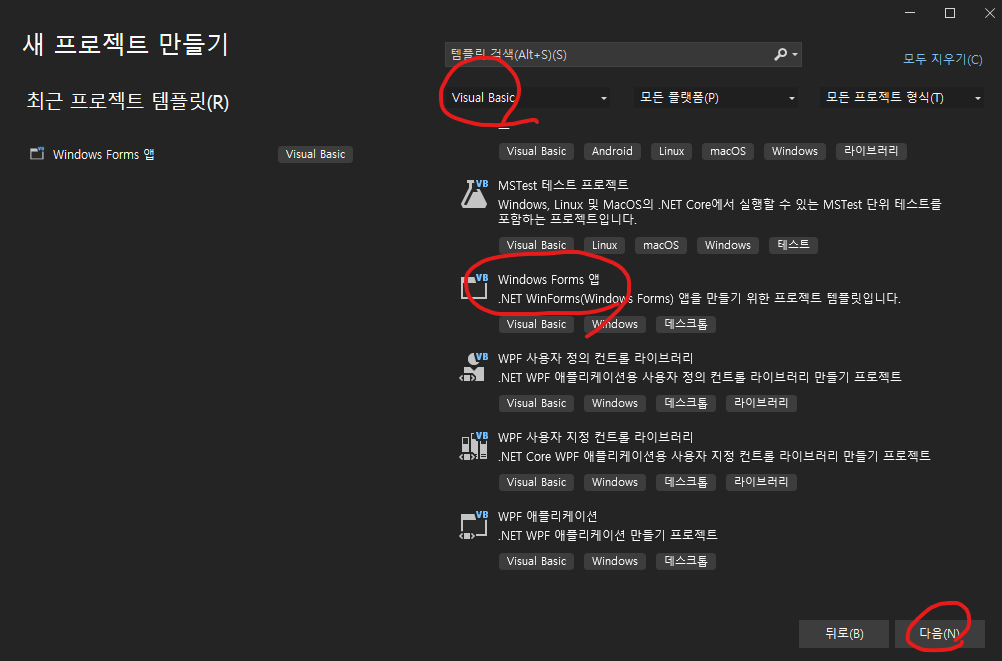This screenshot has height=661, width=1002.
Task: Click the 다음(N) button
Action: (x=939, y=634)
